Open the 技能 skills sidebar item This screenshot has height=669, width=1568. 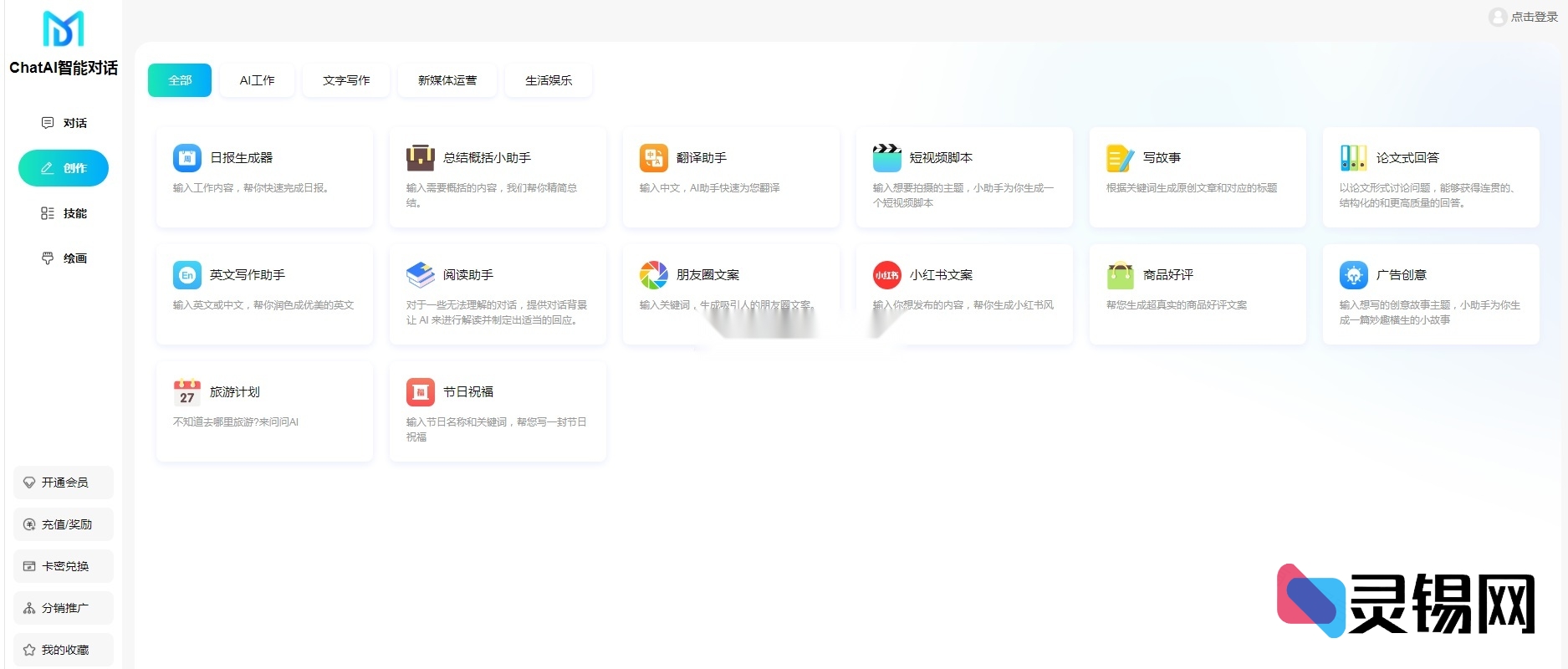coord(64,213)
